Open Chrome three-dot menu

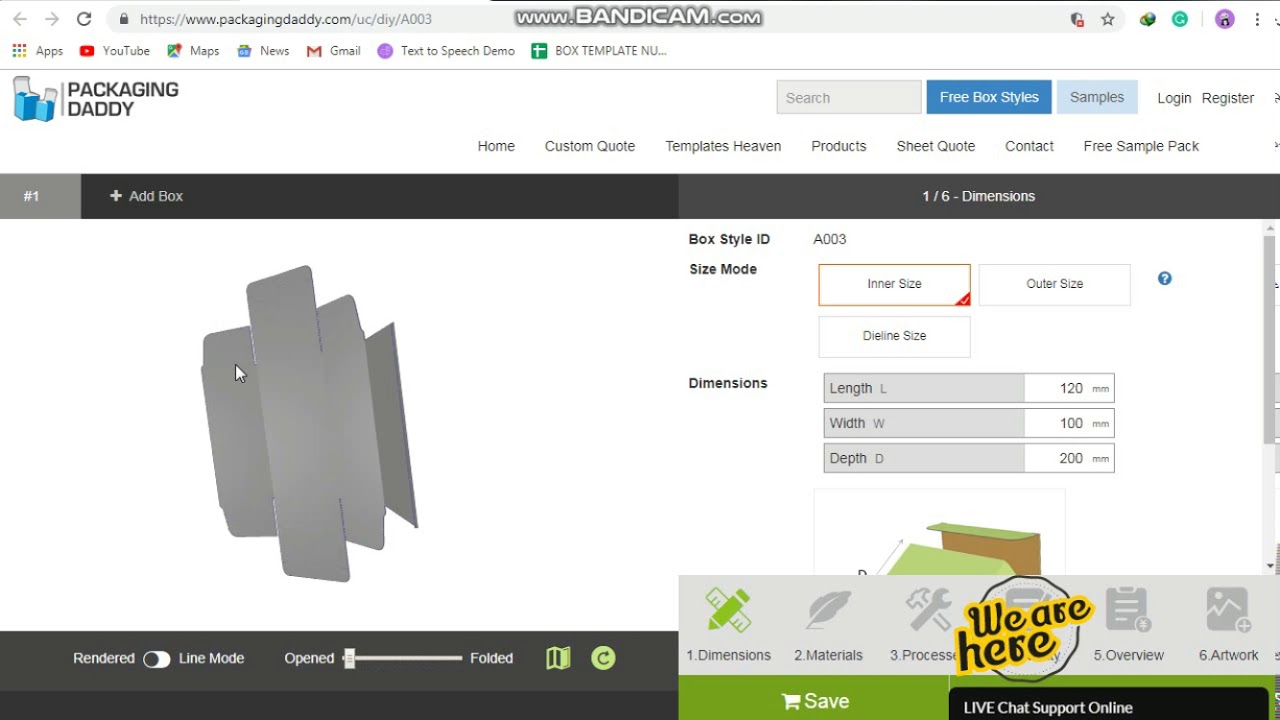[x=1257, y=19]
